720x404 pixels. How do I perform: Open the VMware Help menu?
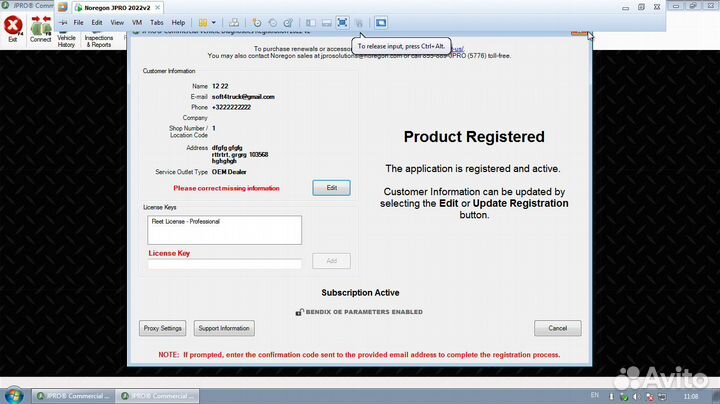point(178,22)
